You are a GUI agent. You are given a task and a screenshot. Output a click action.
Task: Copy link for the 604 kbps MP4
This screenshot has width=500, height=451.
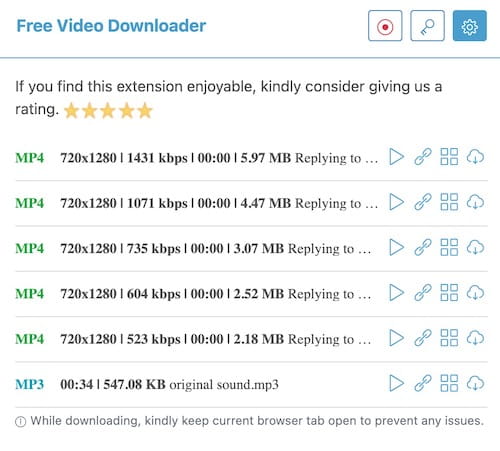coord(423,293)
